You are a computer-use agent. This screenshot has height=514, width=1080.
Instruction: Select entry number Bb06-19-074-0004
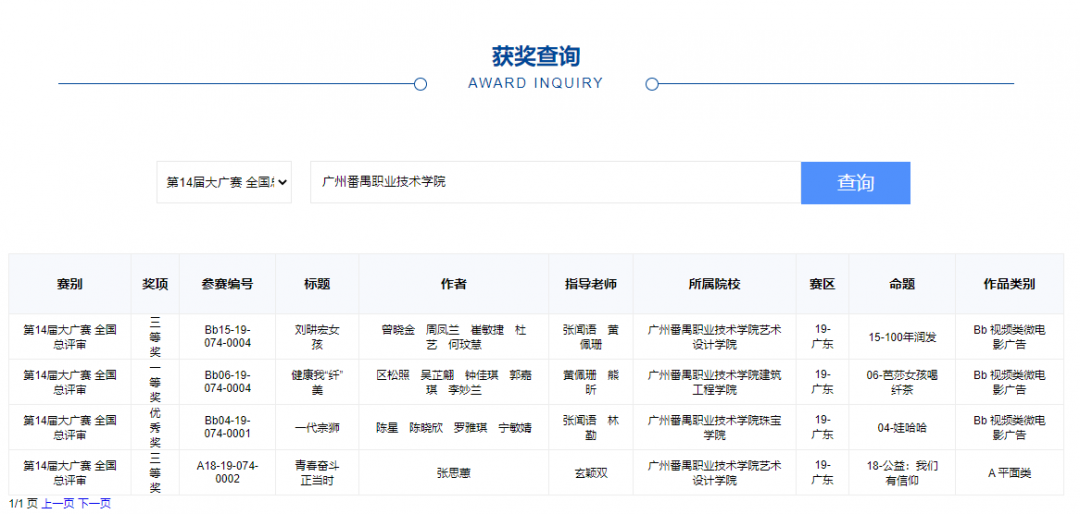227,381
